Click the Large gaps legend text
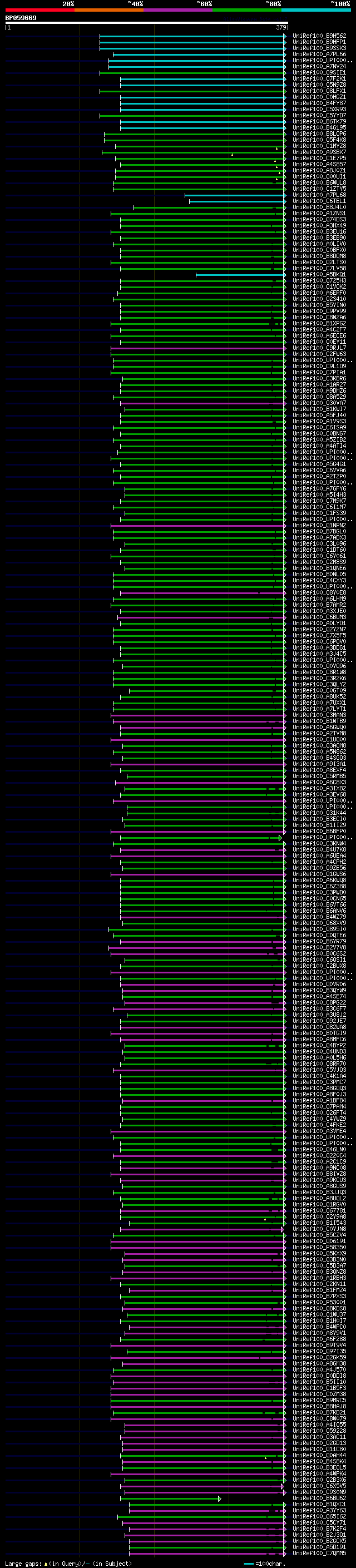356x1568 pixels. point(67,1563)
